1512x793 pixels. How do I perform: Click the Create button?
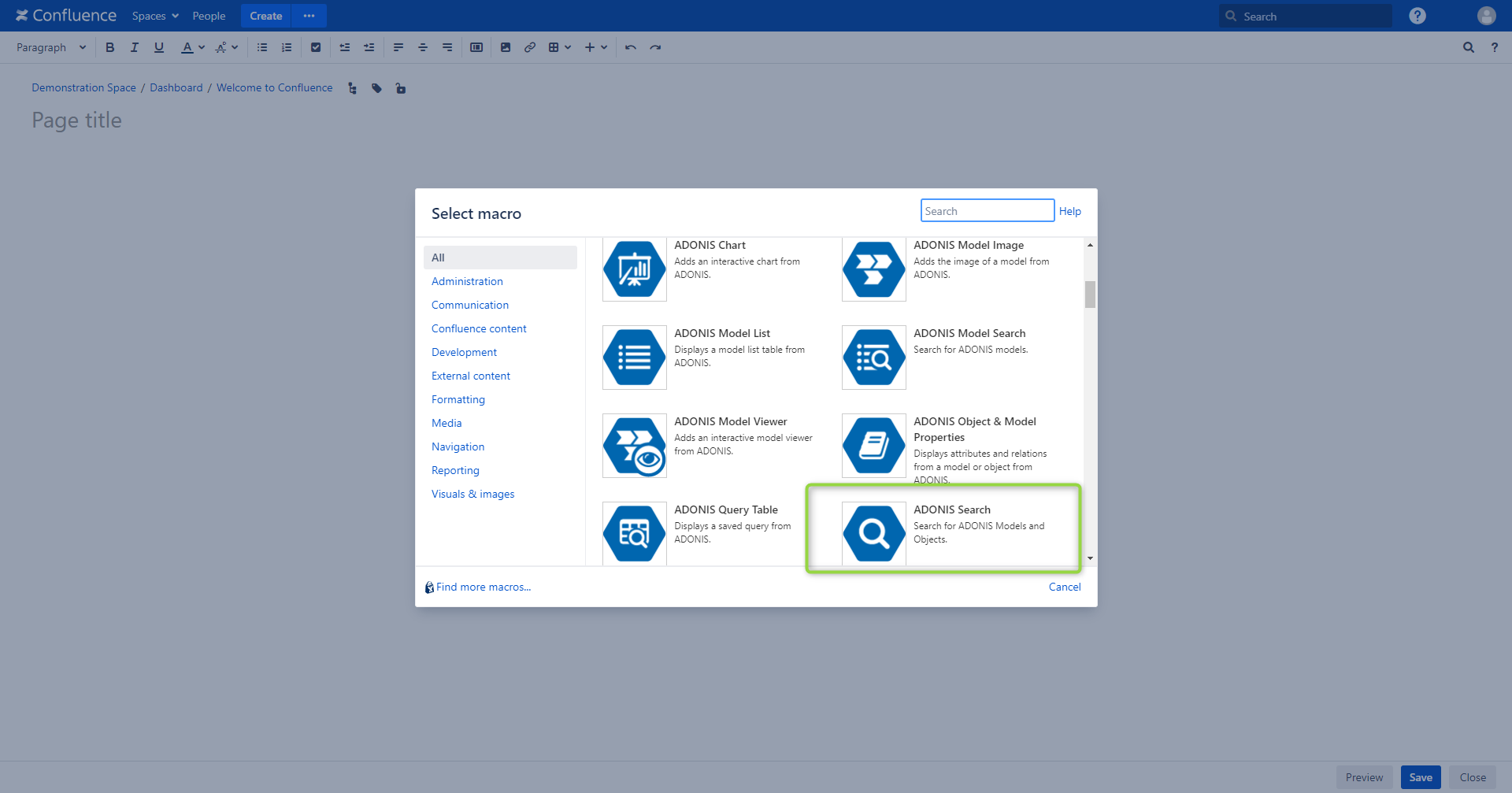[x=266, y=16]
